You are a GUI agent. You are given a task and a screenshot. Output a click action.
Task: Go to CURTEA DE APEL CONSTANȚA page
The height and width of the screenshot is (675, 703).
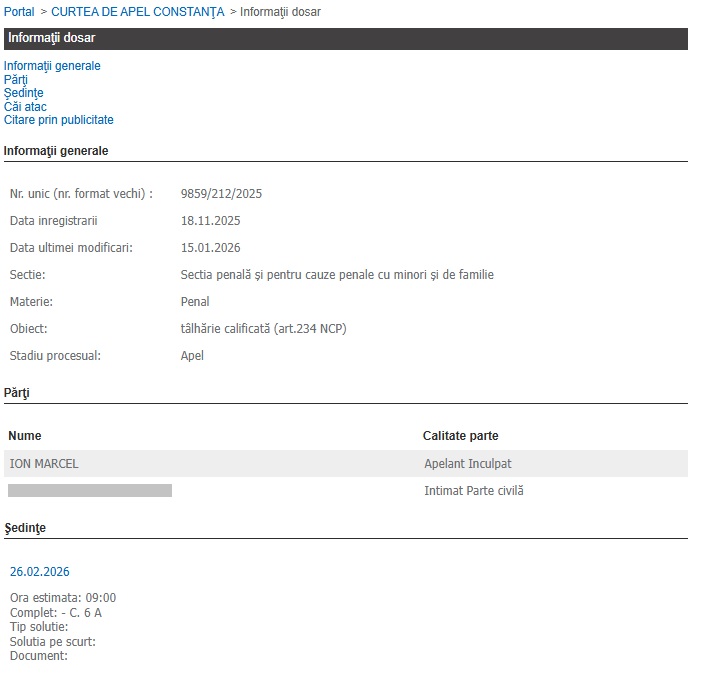click(x=138, y=11)
